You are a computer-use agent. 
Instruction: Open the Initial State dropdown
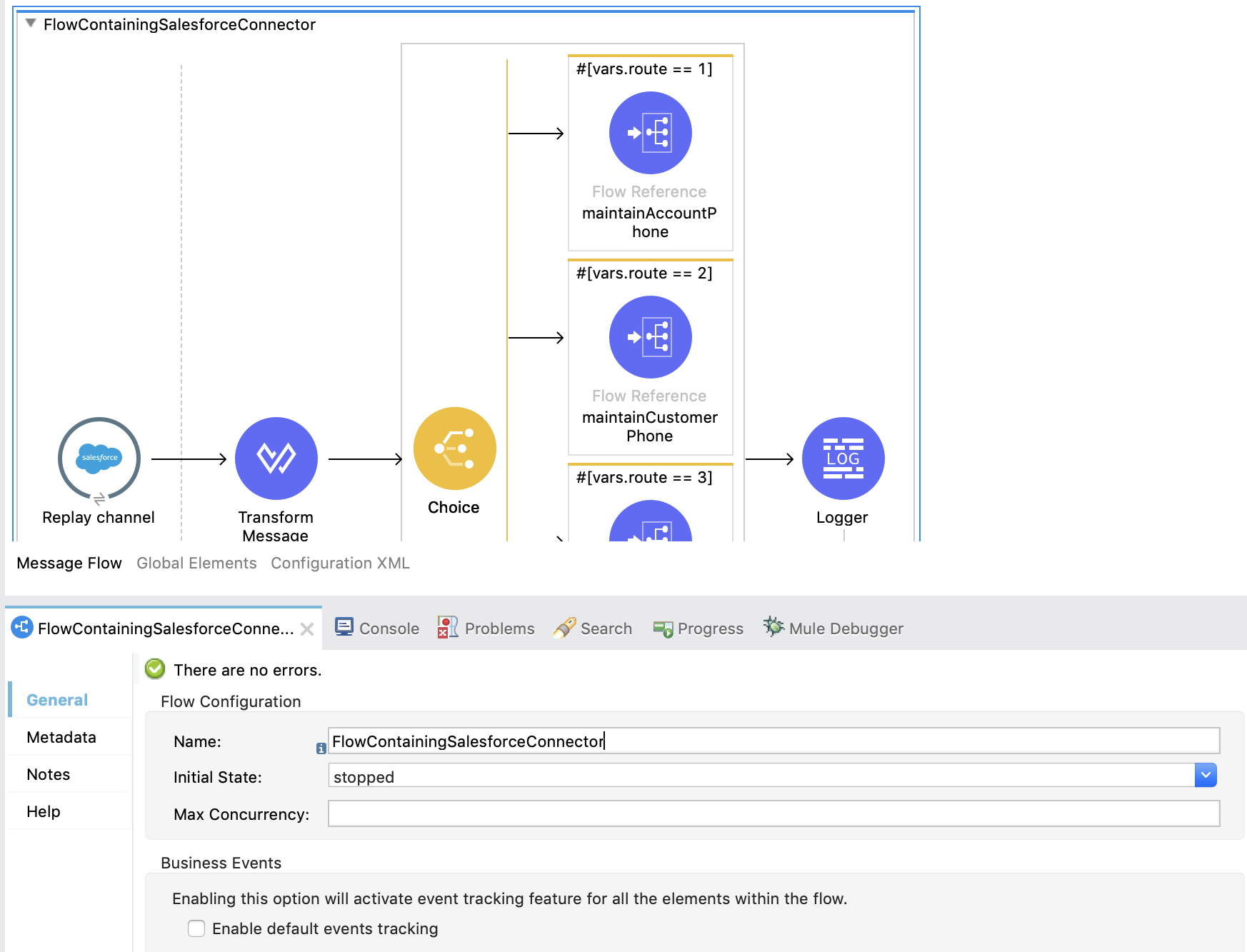[x=1206, y=775]
